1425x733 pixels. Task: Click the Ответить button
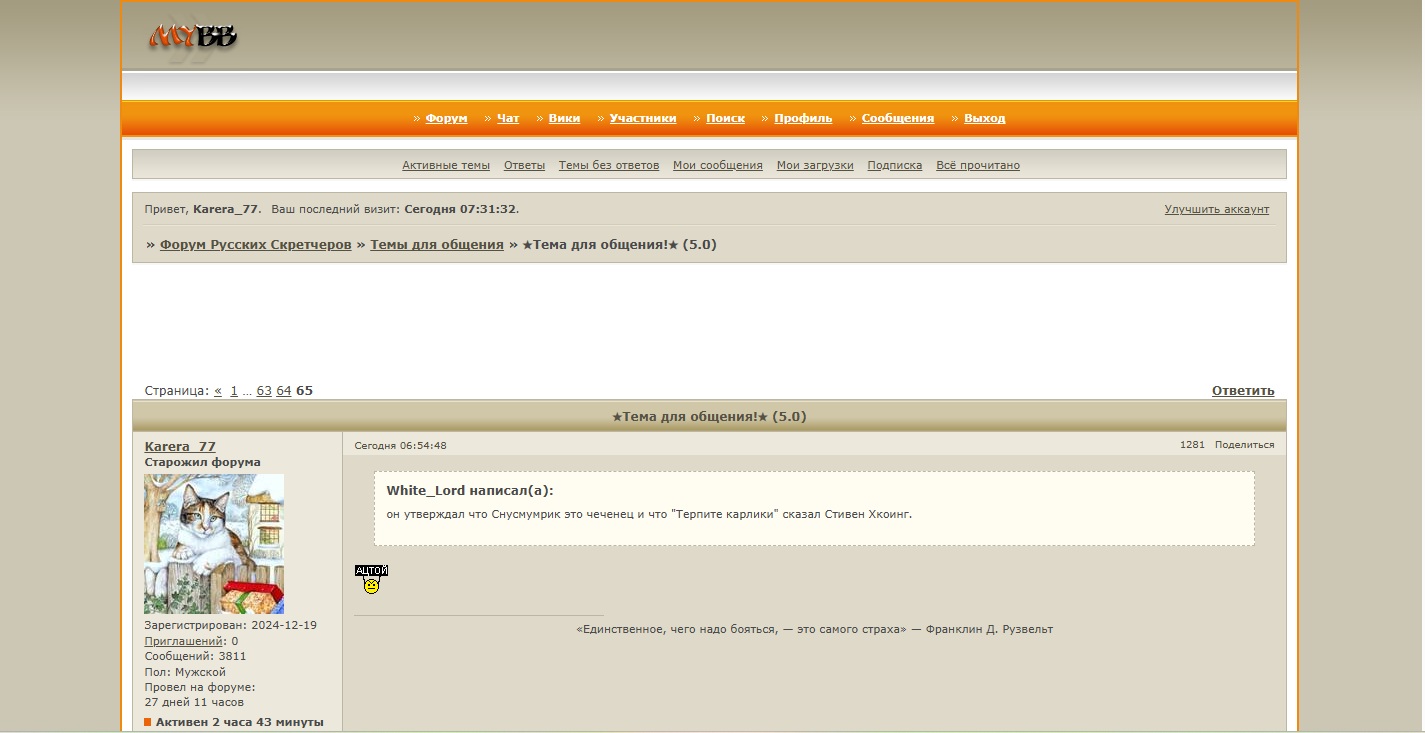[x=1242, y=391]
